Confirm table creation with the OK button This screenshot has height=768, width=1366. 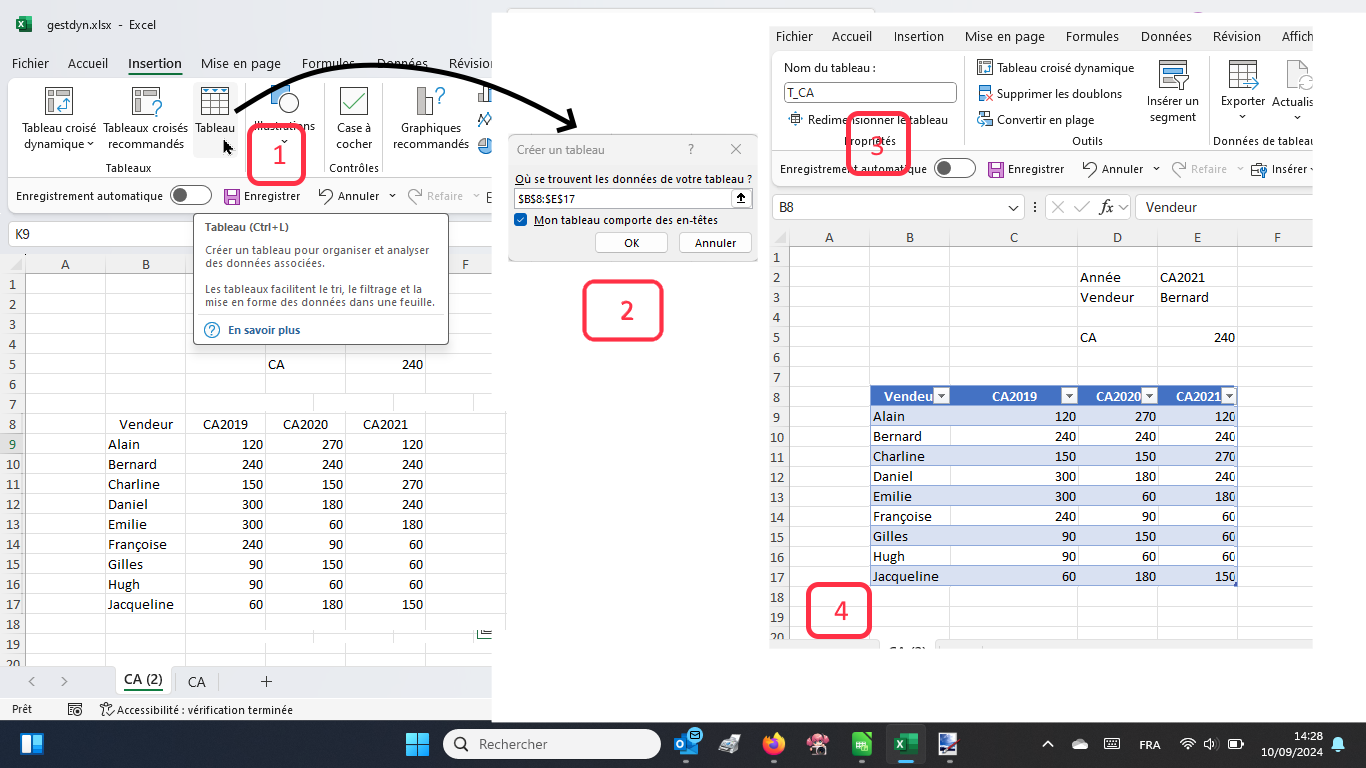tap(631, 242)
